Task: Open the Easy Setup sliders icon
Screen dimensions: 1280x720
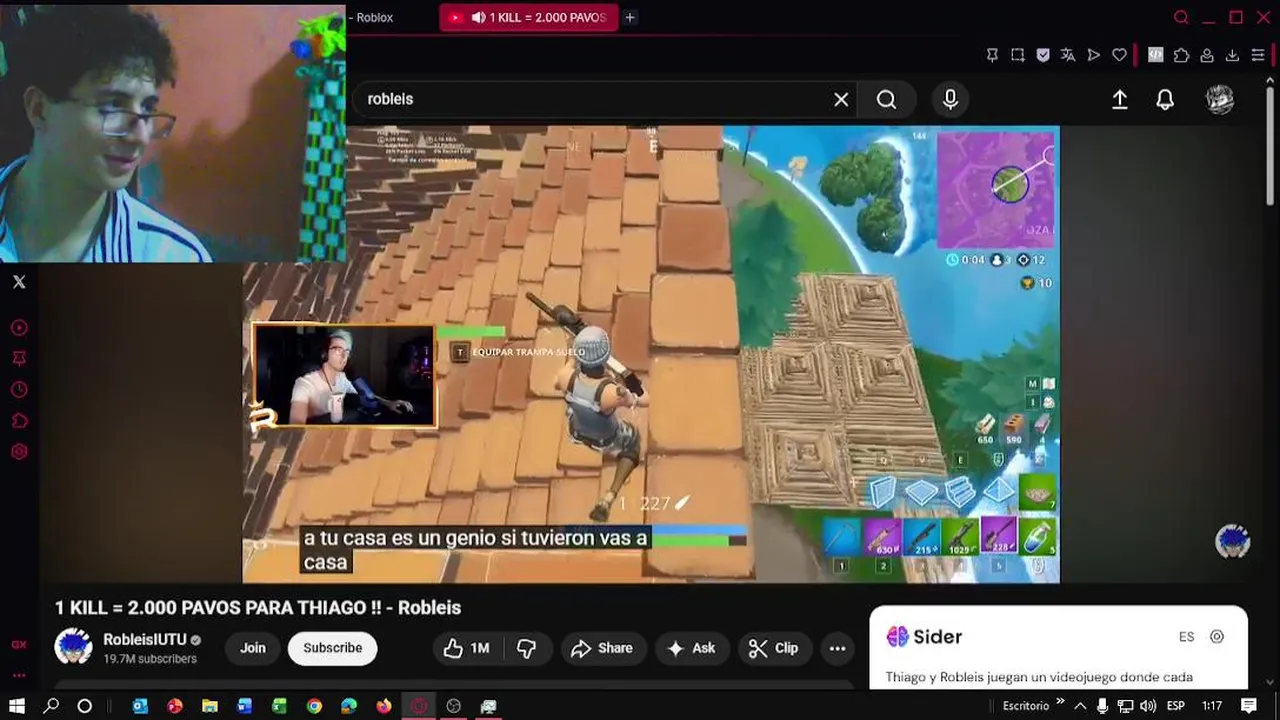Action: click(1258, 55)
